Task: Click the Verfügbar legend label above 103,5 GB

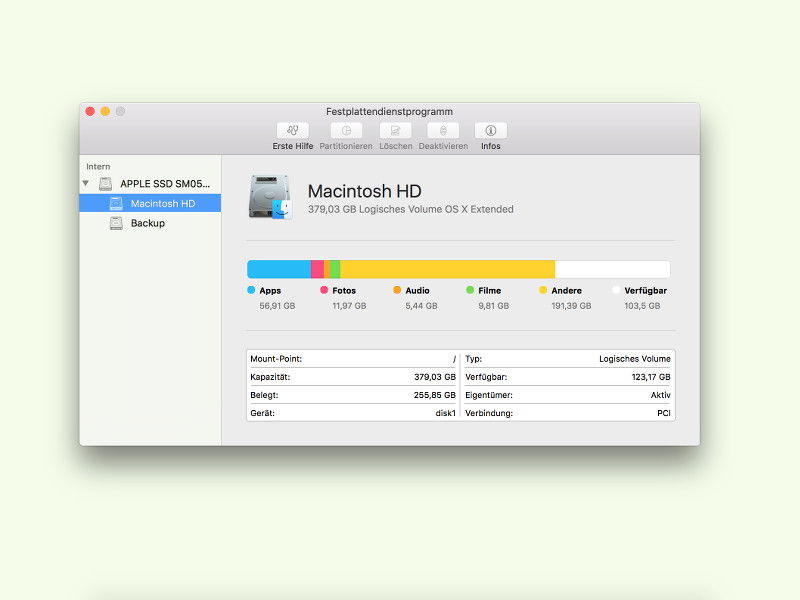Action: click(x=645, y=290)
